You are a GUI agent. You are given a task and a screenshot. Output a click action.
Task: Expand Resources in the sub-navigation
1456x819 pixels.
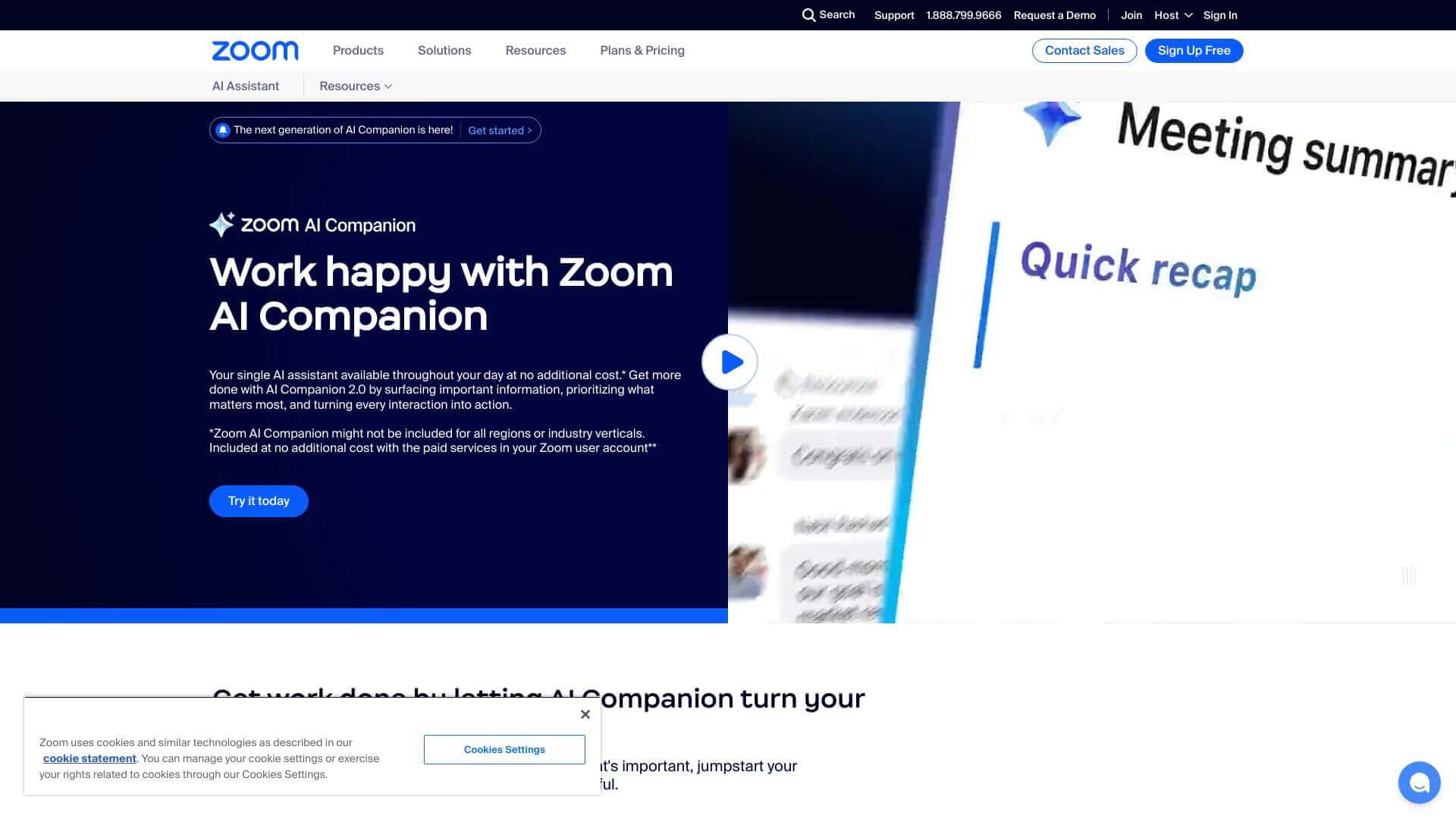(354, 86)
